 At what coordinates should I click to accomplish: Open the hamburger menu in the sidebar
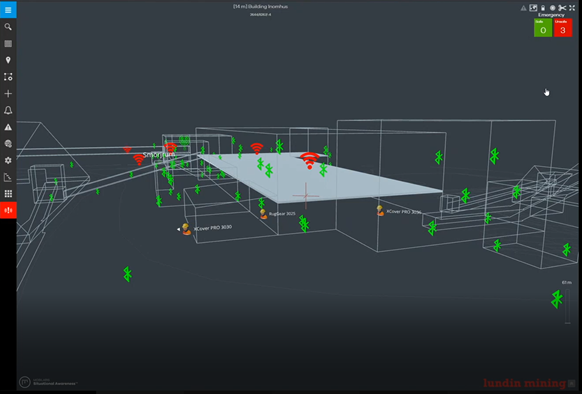click(x=8, y=10)
